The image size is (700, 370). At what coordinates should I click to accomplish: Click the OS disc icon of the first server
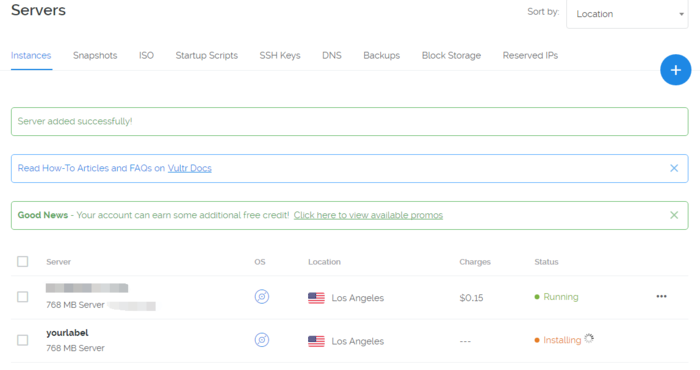click(262, 296)
